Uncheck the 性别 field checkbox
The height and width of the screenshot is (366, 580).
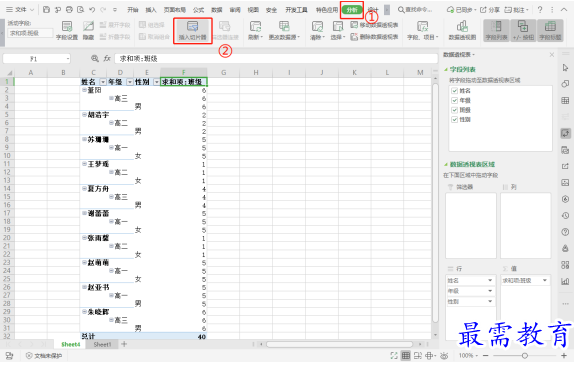(455, 120)
